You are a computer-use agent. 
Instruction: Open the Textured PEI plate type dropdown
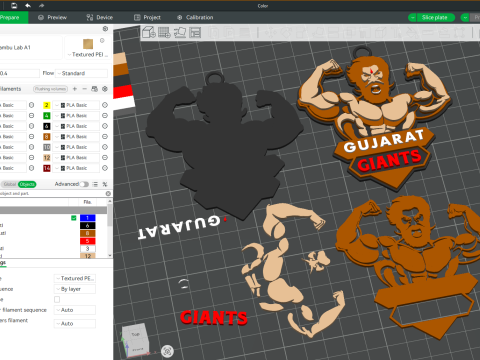point(88,54)
